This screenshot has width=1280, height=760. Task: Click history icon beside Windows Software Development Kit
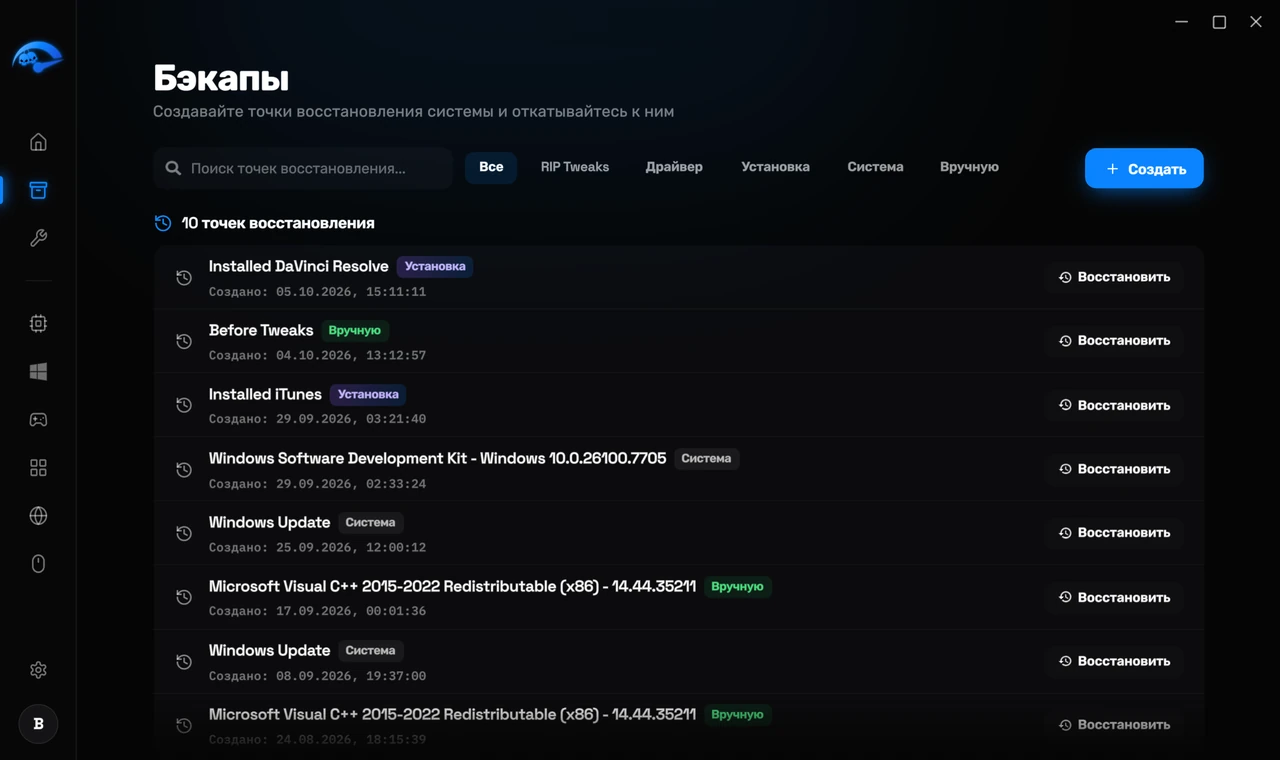[x=184, y=469]
